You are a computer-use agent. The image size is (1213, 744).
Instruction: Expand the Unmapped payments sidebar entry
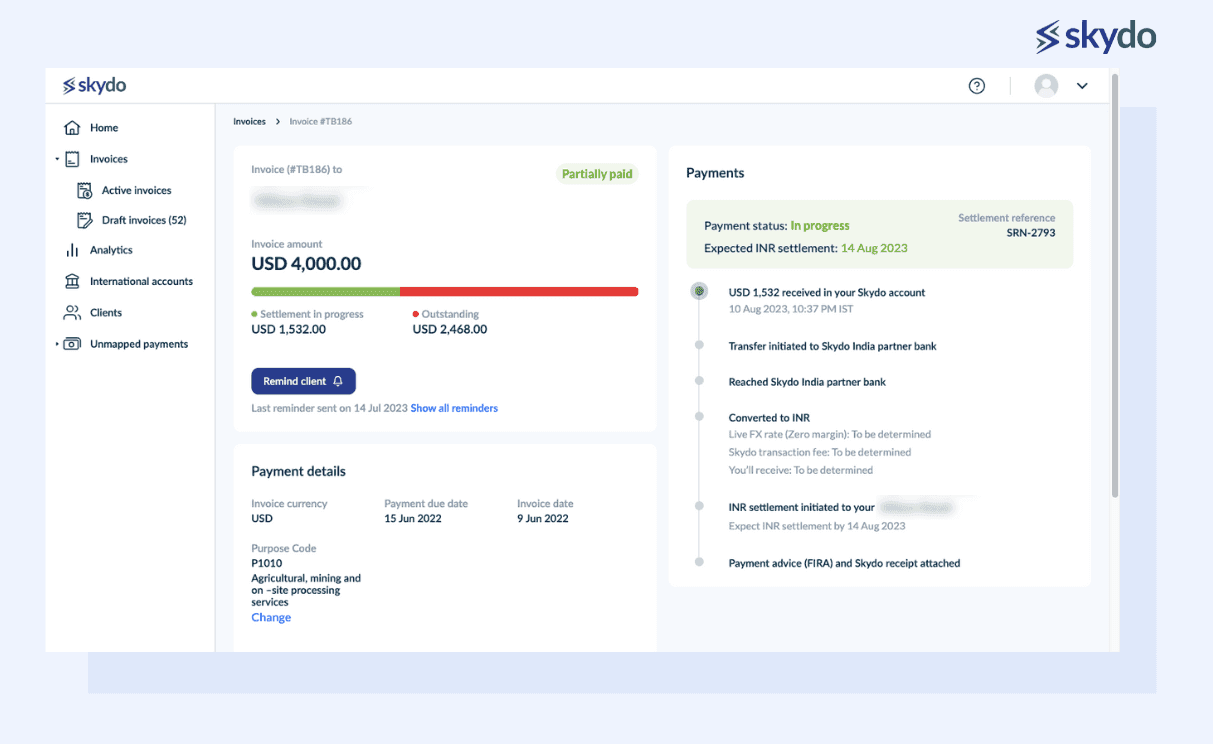tap(57, 343)
